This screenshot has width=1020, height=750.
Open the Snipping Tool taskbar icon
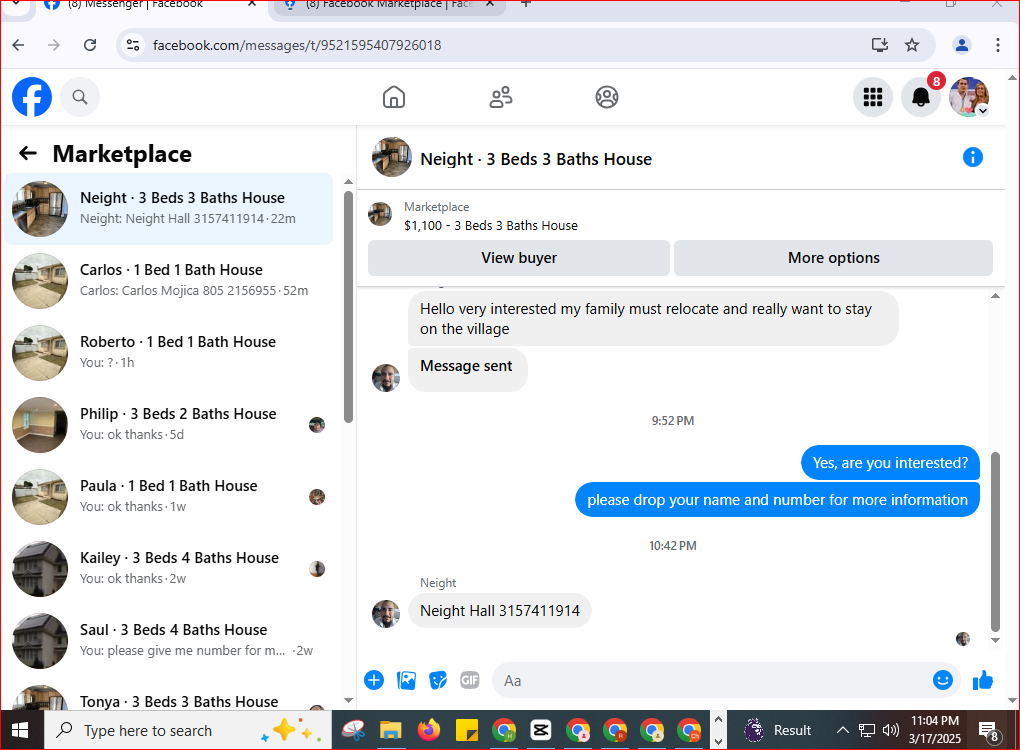coord(353,730)
